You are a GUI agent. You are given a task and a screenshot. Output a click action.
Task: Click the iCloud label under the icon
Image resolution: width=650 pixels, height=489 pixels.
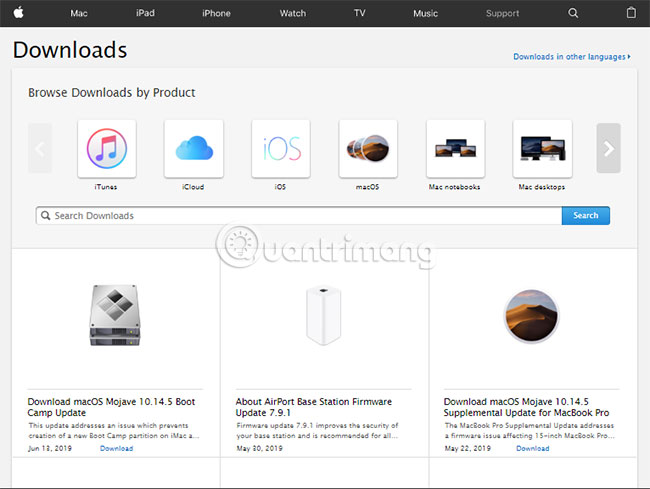tap(193, 187)
